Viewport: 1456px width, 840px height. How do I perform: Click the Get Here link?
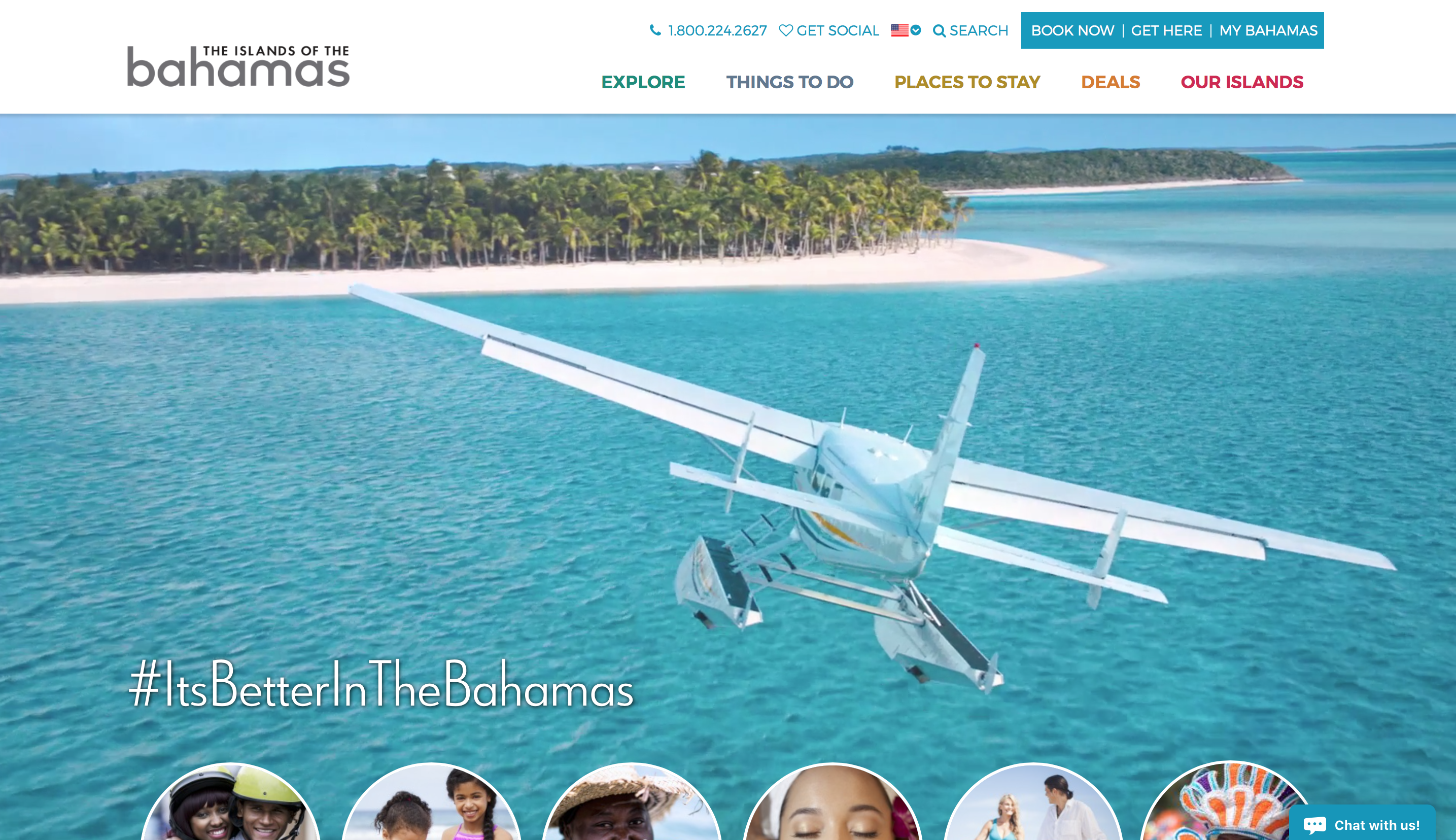[1166, 30]
